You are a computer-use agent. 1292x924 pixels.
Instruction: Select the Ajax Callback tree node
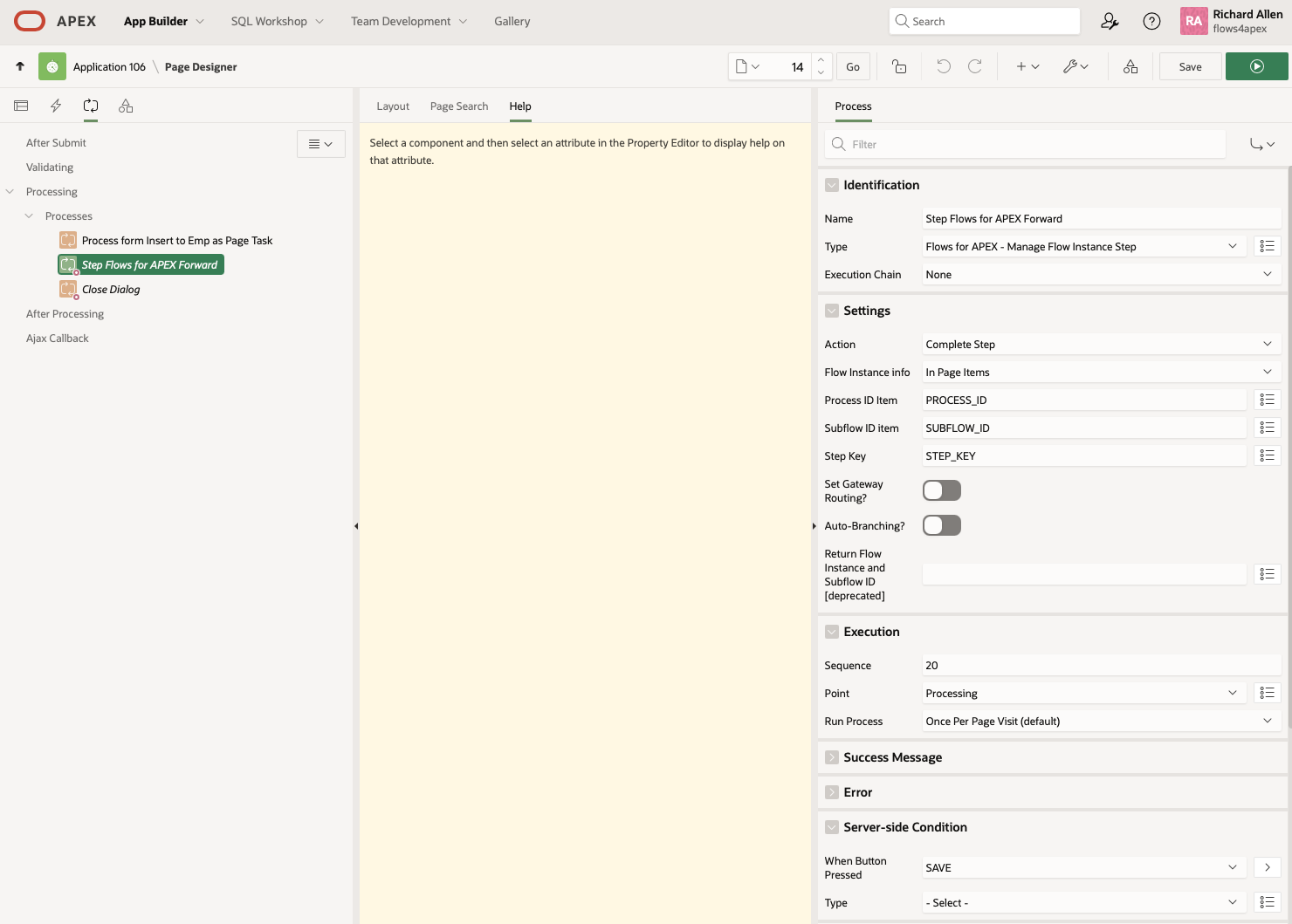tap(58, 338)
